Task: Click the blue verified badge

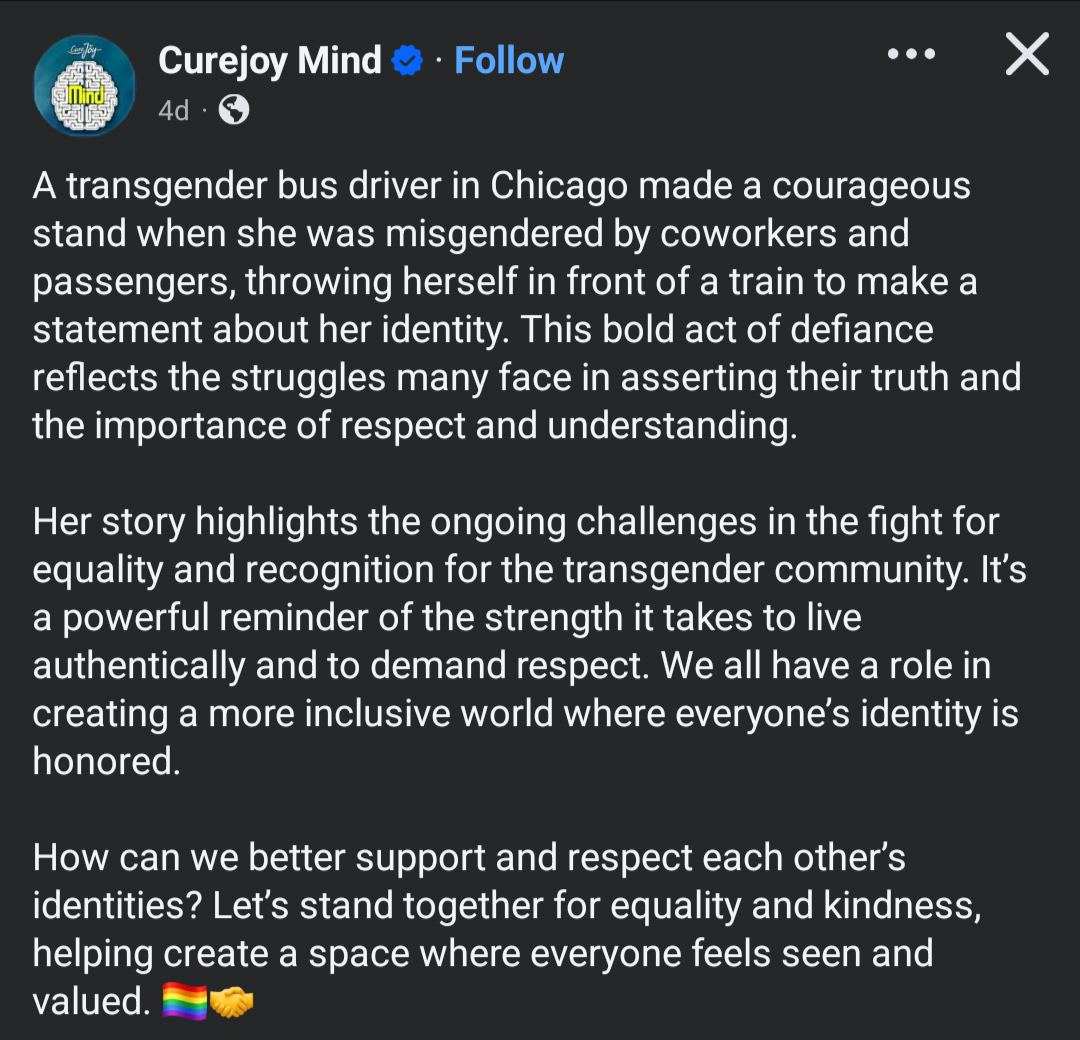Action: point(407,61)
